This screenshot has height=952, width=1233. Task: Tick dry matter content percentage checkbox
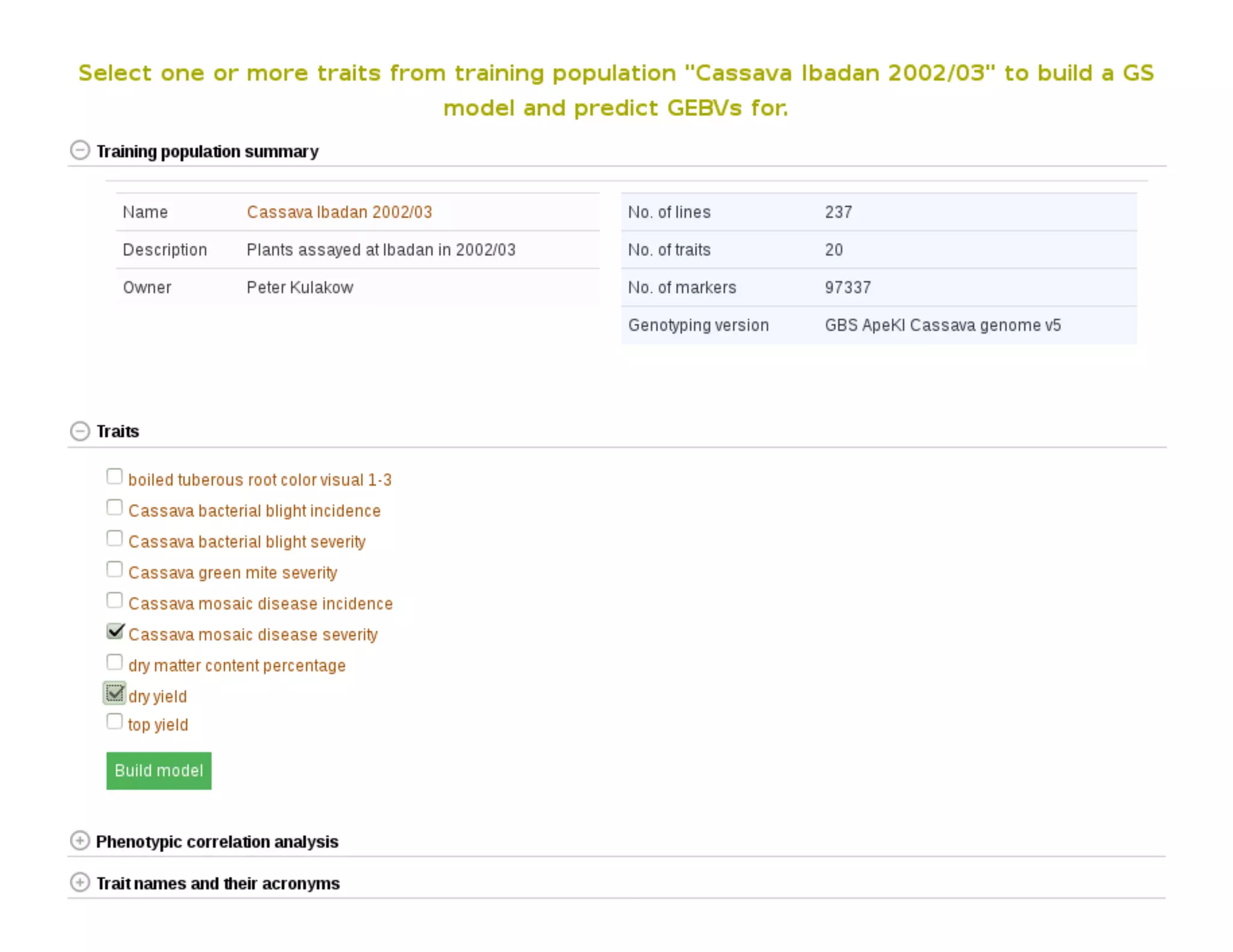pos(114,663)
